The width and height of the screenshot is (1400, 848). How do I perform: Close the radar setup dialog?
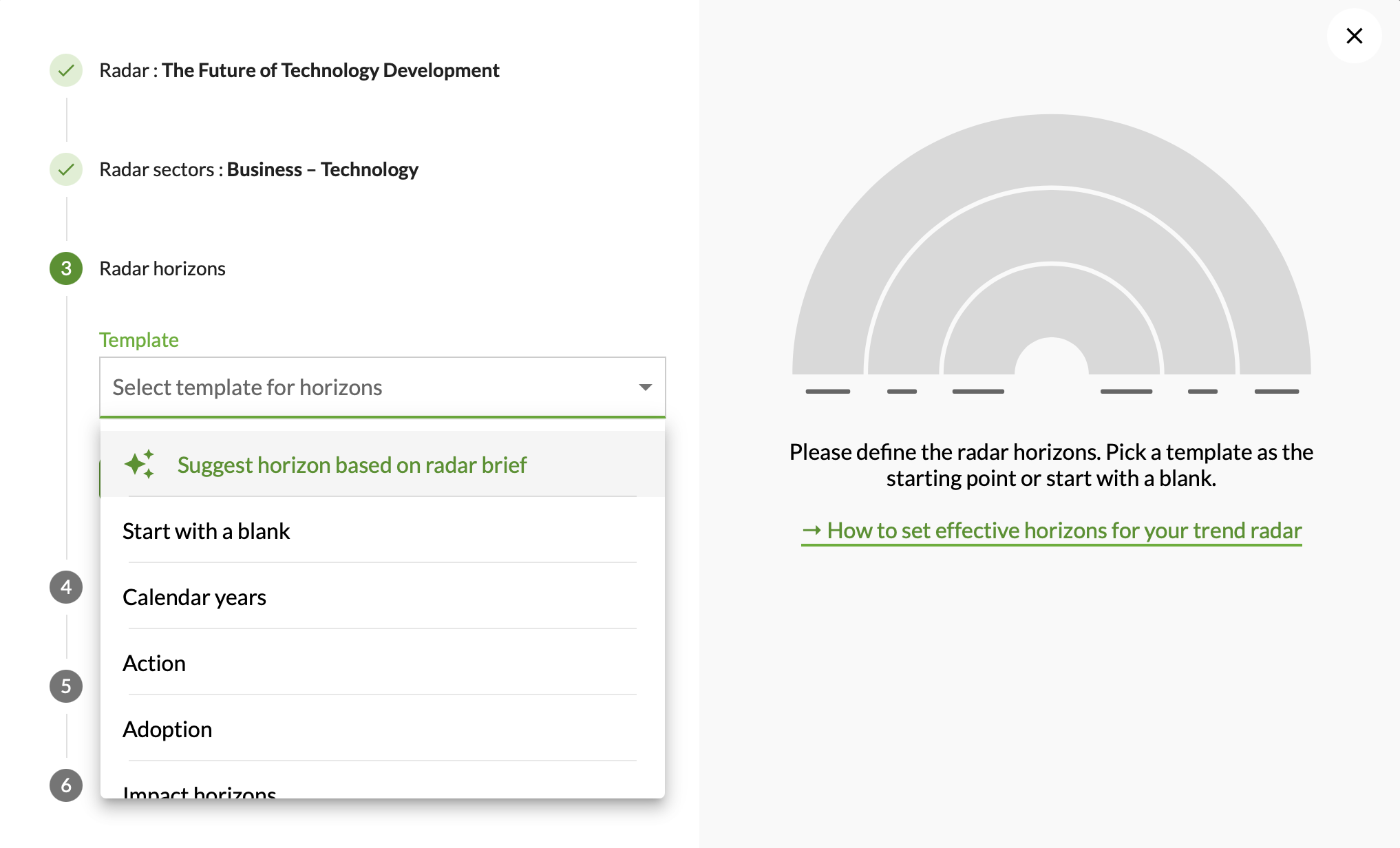tap(1354, 36)
